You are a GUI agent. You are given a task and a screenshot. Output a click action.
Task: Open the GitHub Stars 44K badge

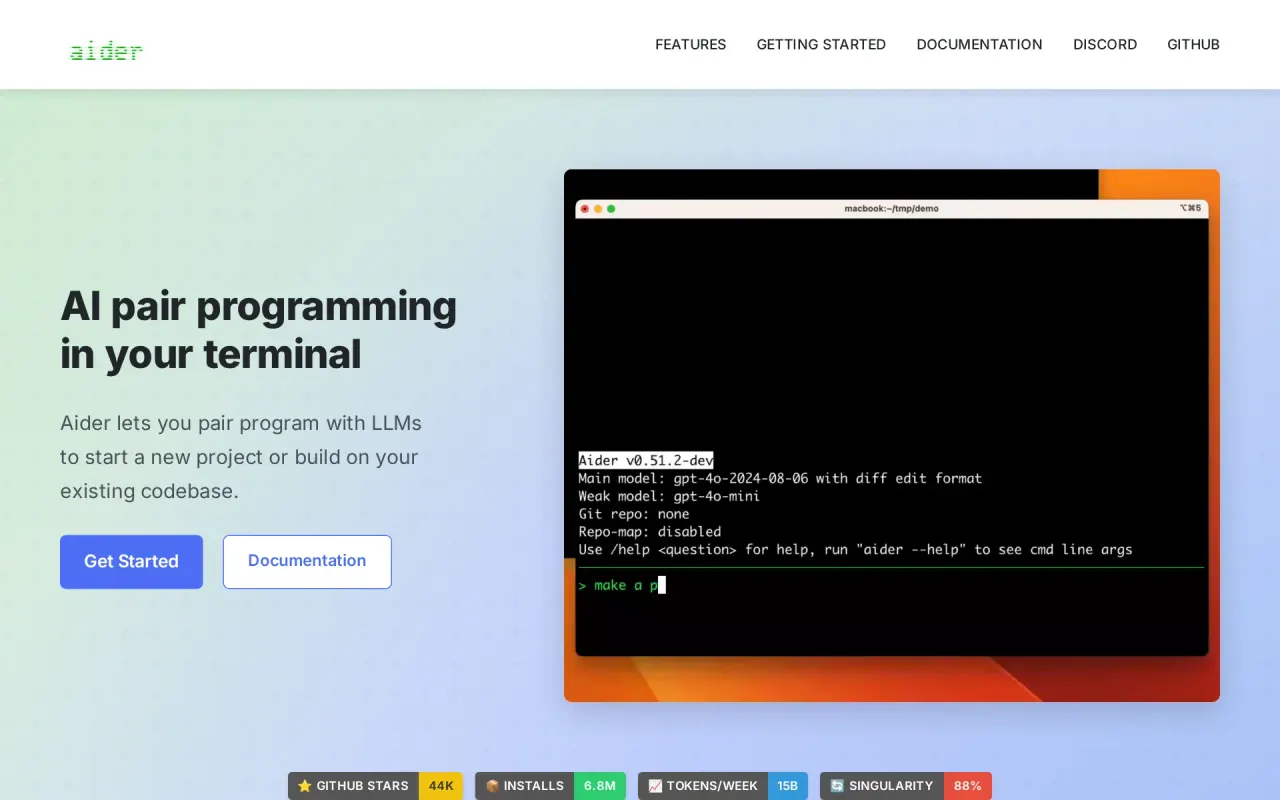(375, 786)
